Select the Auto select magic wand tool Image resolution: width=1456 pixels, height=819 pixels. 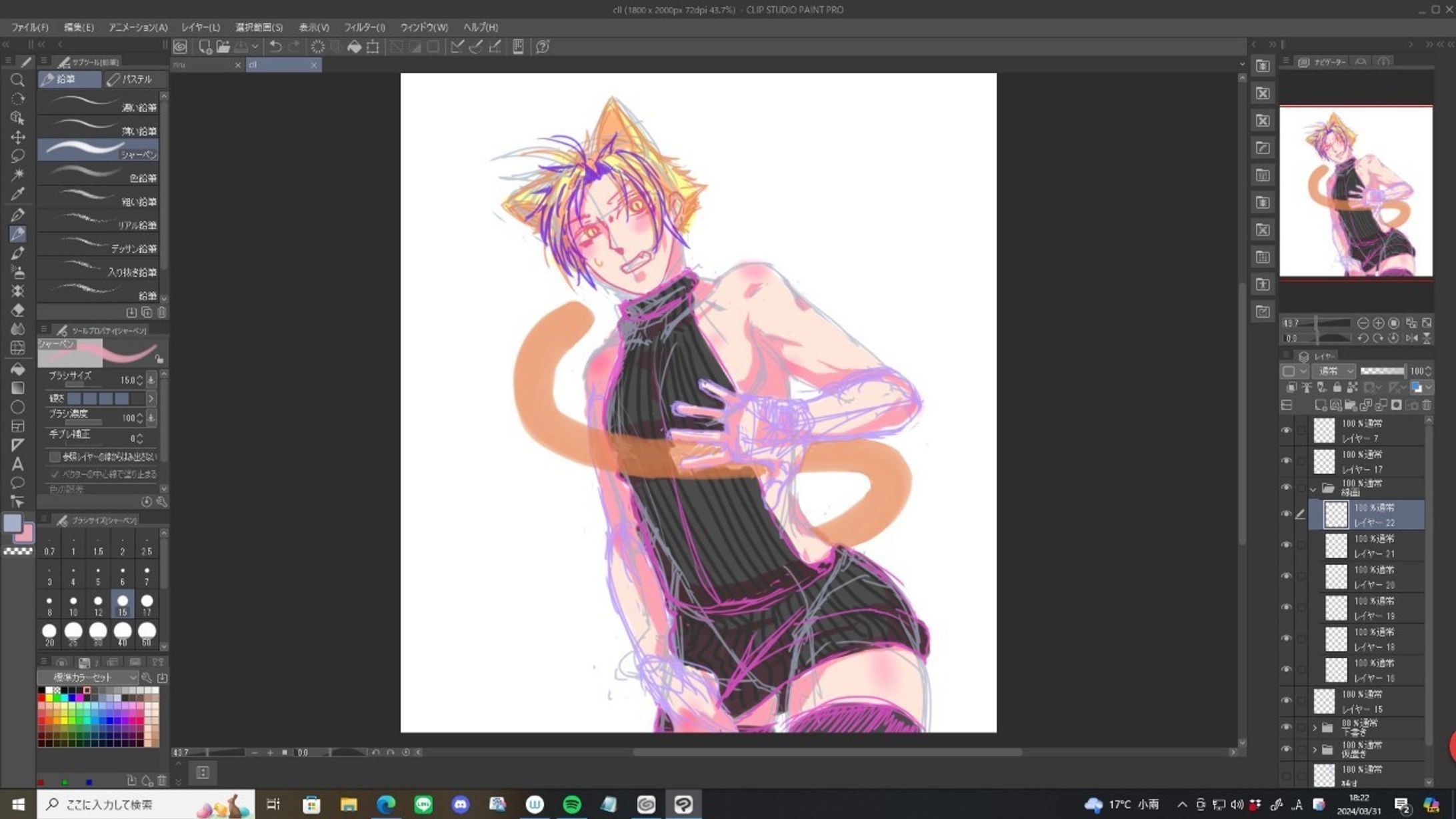coord(18,175)
